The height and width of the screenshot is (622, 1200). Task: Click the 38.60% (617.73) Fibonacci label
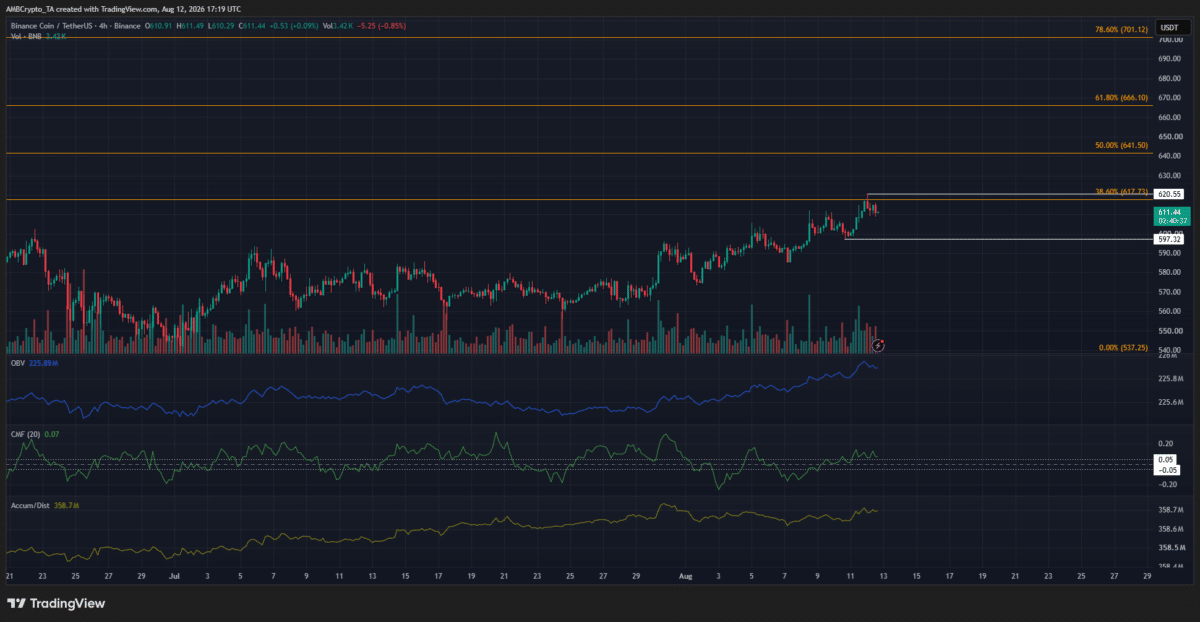[1123, 192]
